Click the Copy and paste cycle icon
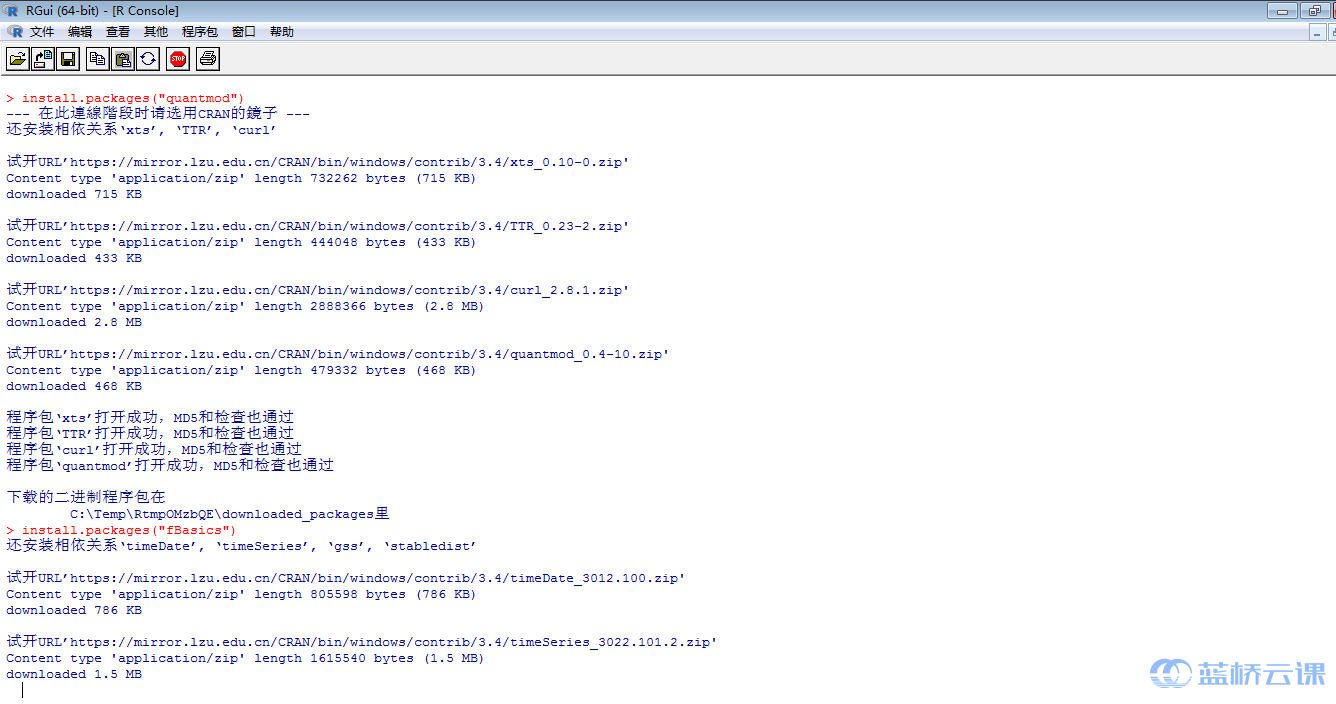 coord(148,59)
